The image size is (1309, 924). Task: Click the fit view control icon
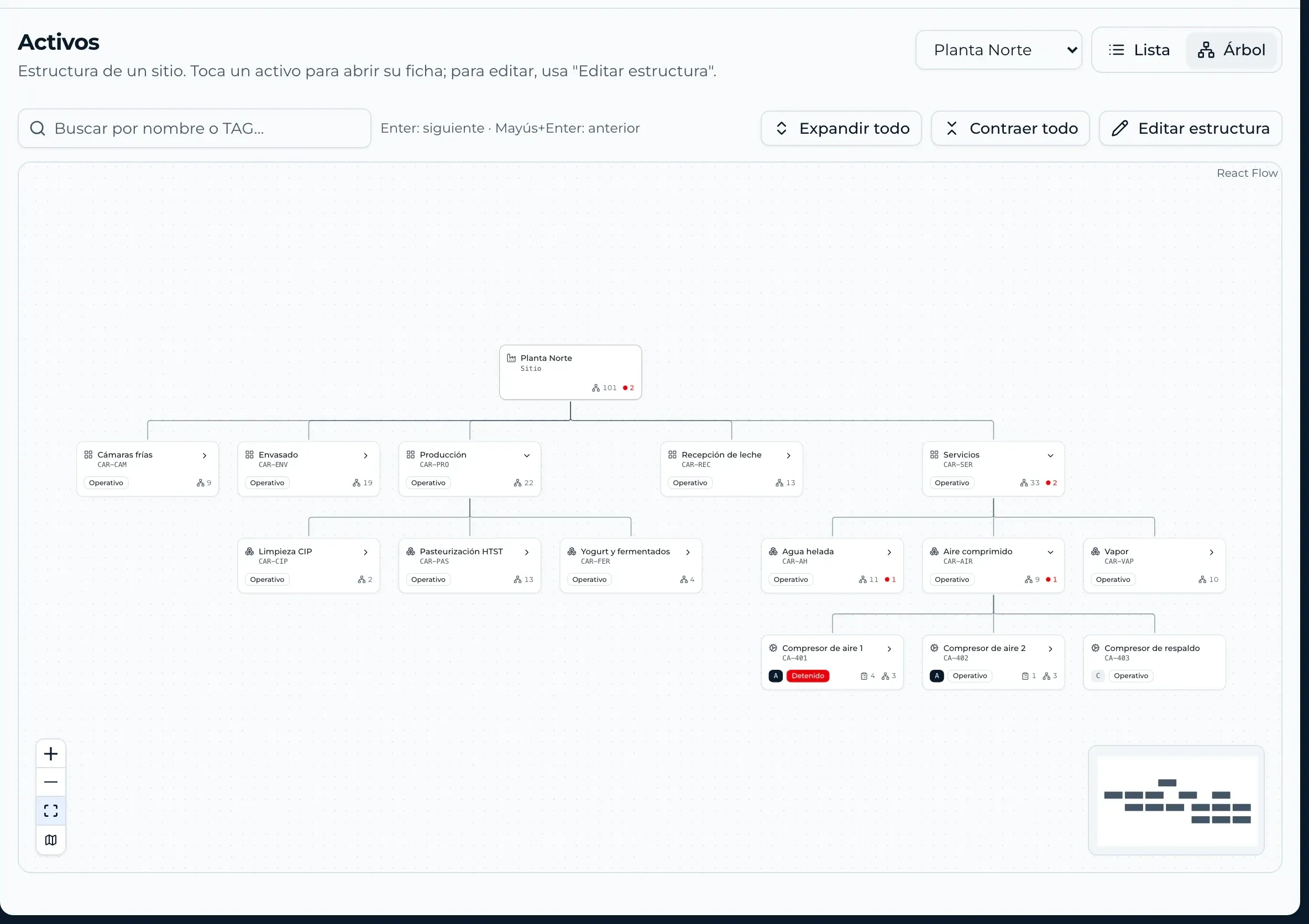coord(51,811)
